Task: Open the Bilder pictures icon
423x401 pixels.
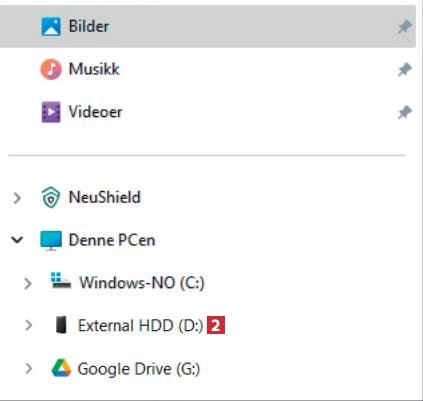Action: tap(51, 26)
